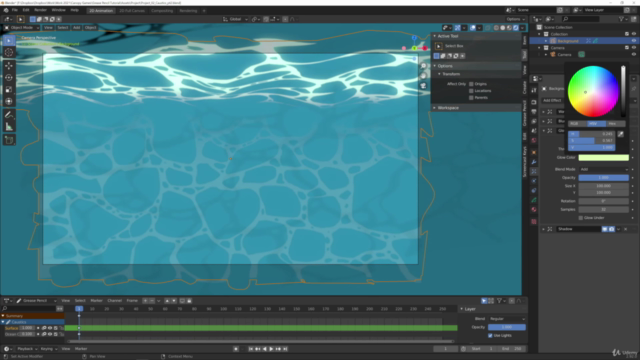Toggle the viewport overlays icon

(x=473, y=28)
